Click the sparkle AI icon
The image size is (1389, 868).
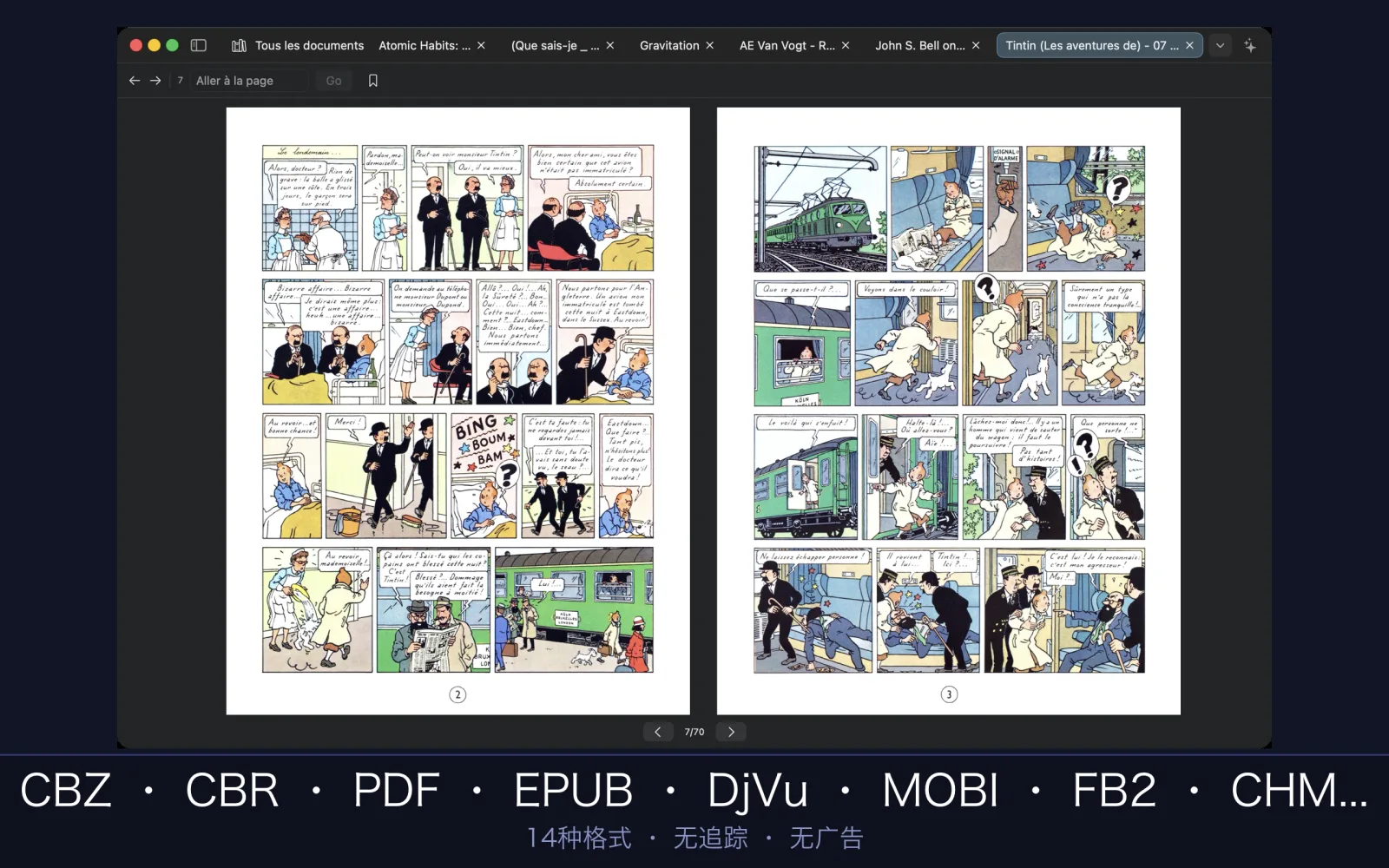click(x=1249, y=45)
